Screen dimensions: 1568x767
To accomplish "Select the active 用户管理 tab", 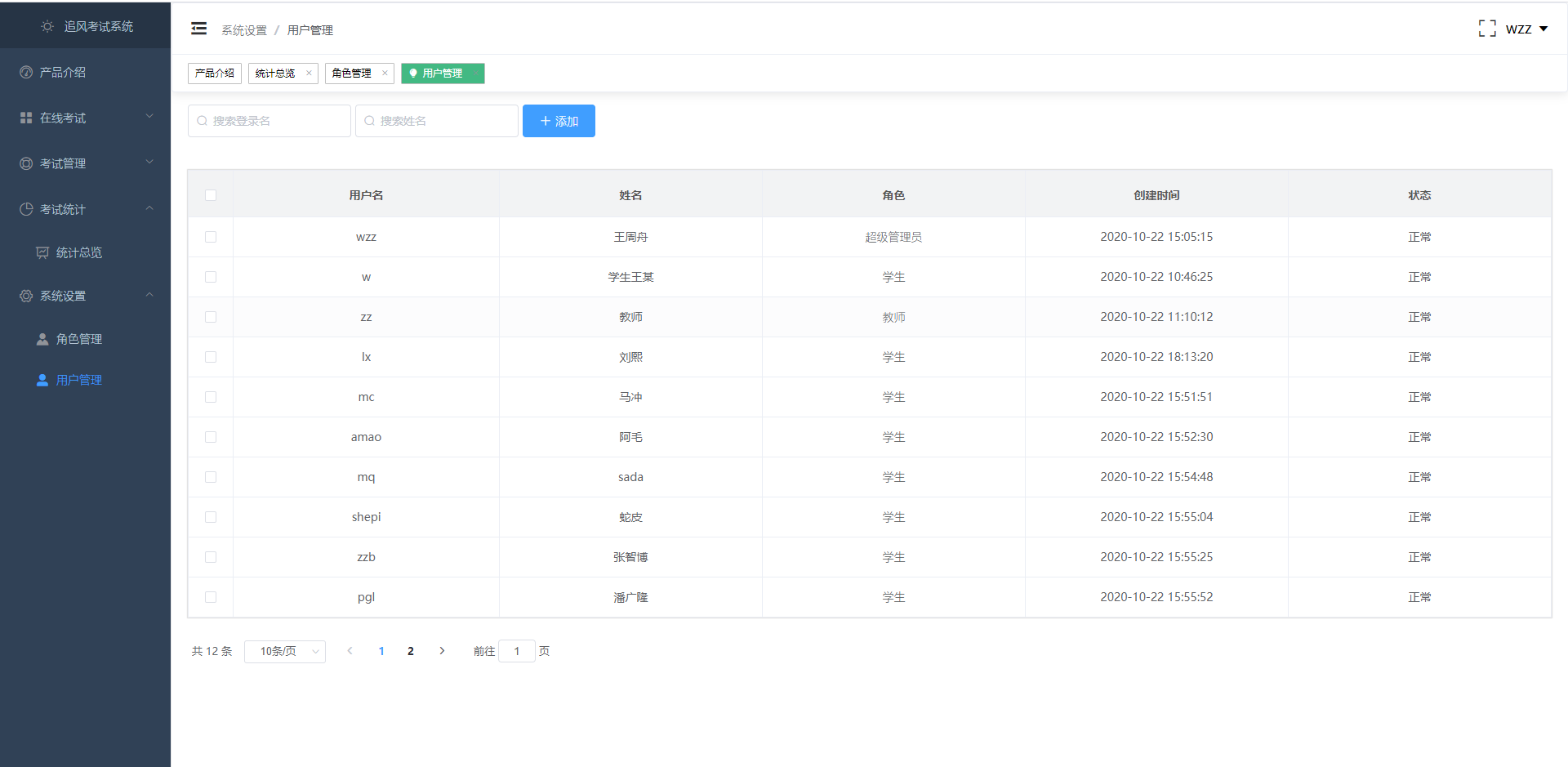I will pos(443,73).
